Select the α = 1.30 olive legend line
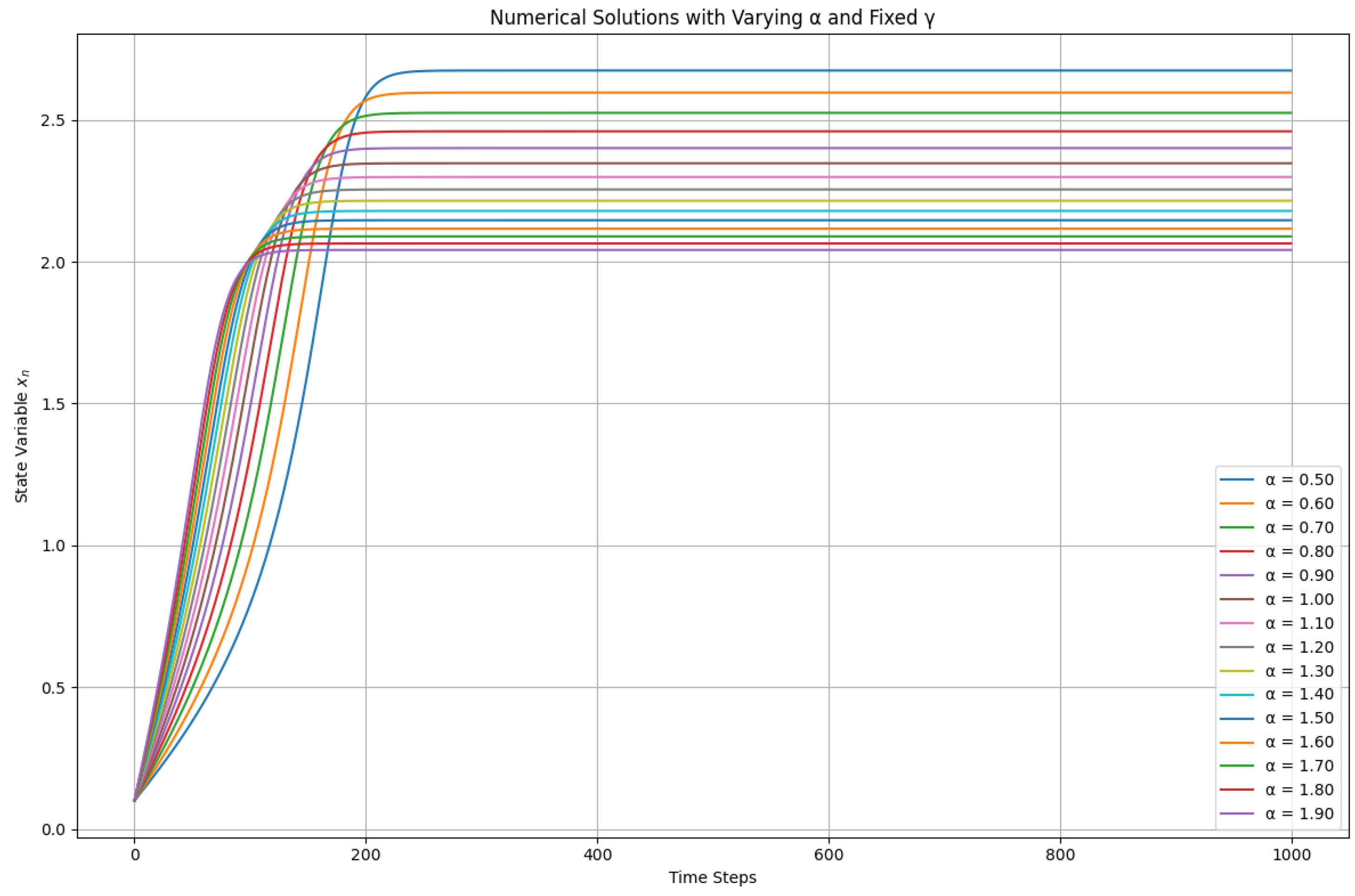 coord(1236,671)
